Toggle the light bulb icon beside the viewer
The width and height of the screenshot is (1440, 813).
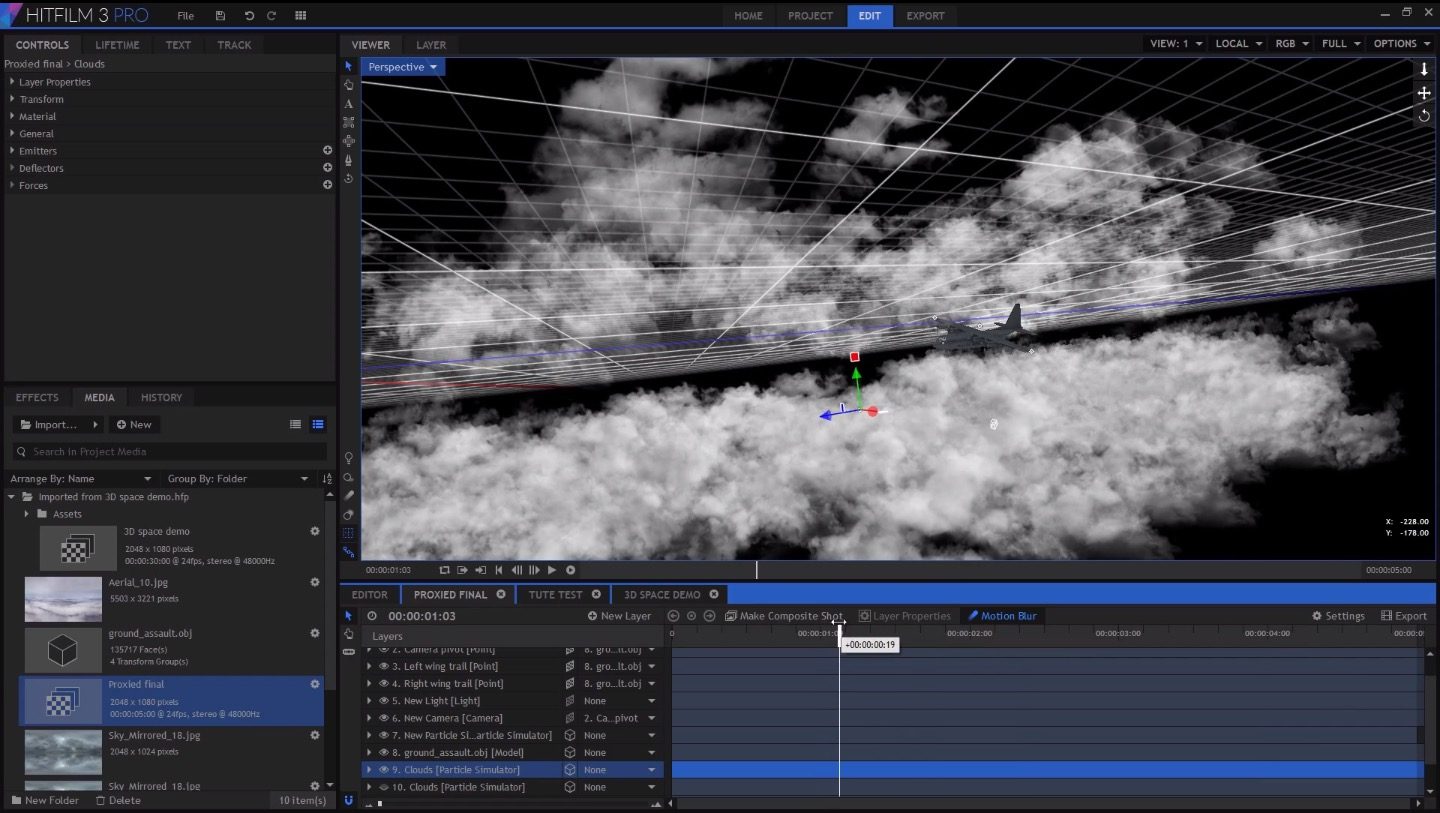(349, 458)
